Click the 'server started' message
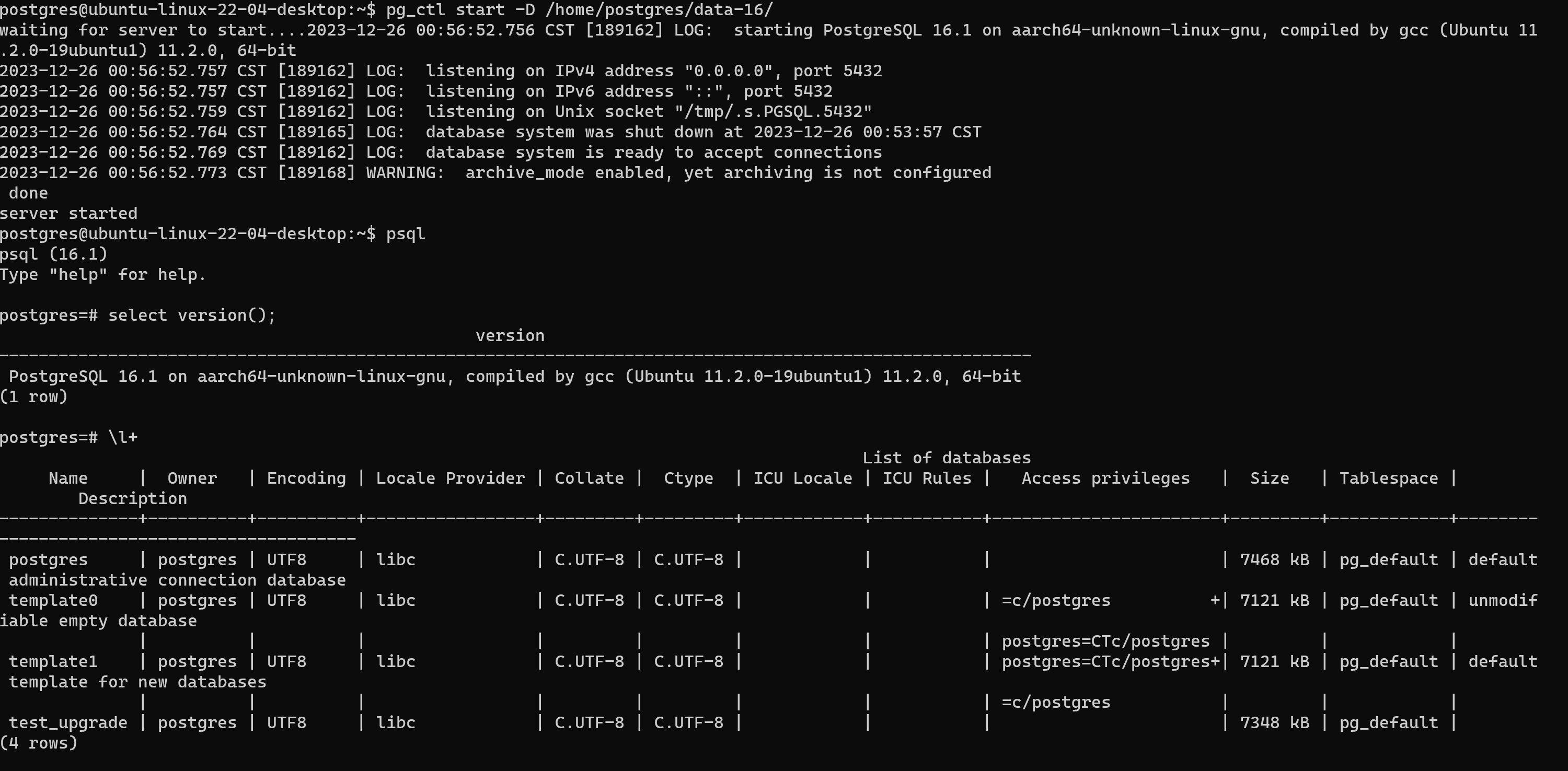 point(69,214)
